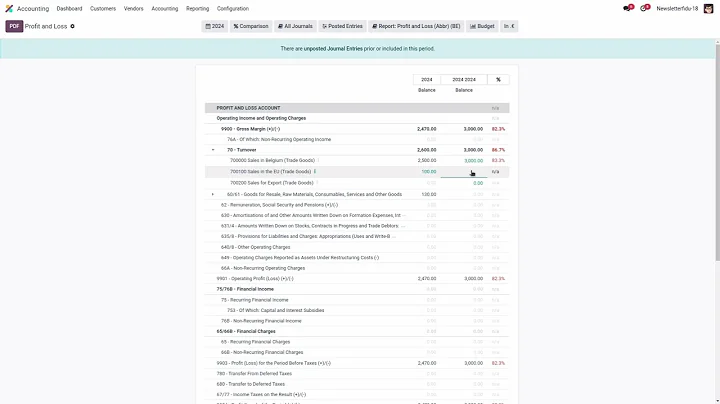Select the 635/8 - Provisions for Liabilities line
Image resolution: width=720 pixels, height=404 pixels.
357,236
